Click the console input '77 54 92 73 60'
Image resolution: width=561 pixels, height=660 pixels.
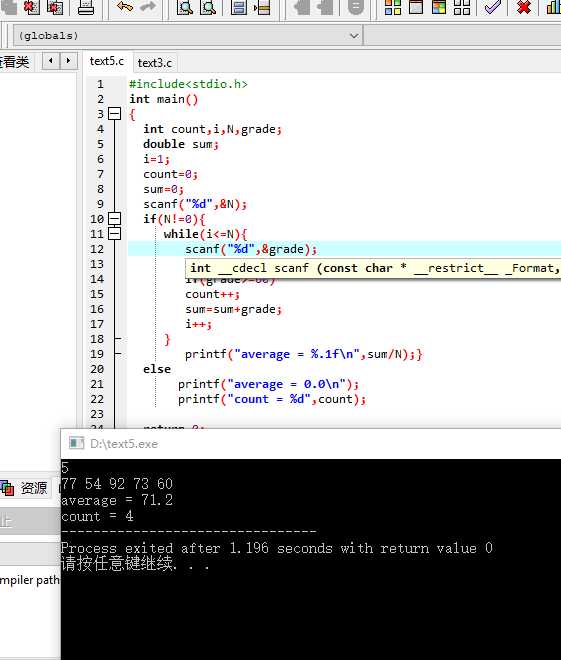pyautogui.click(x=117, y=484)
